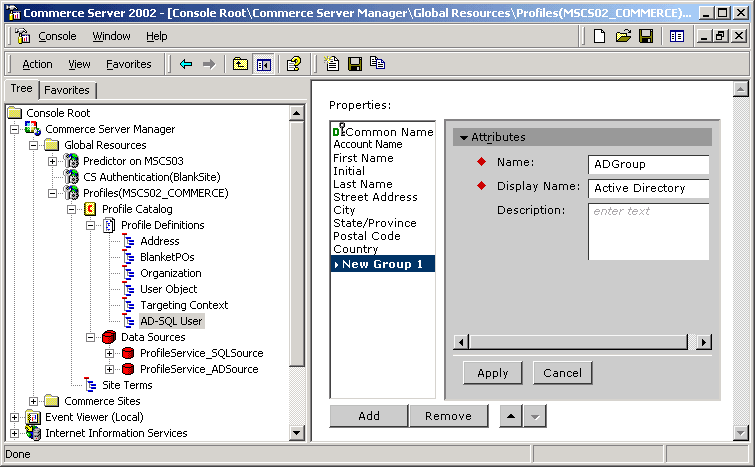Click the move-up arrow next to Remove
The height and width of the screenshot is (467, 755).
point(511,416)
